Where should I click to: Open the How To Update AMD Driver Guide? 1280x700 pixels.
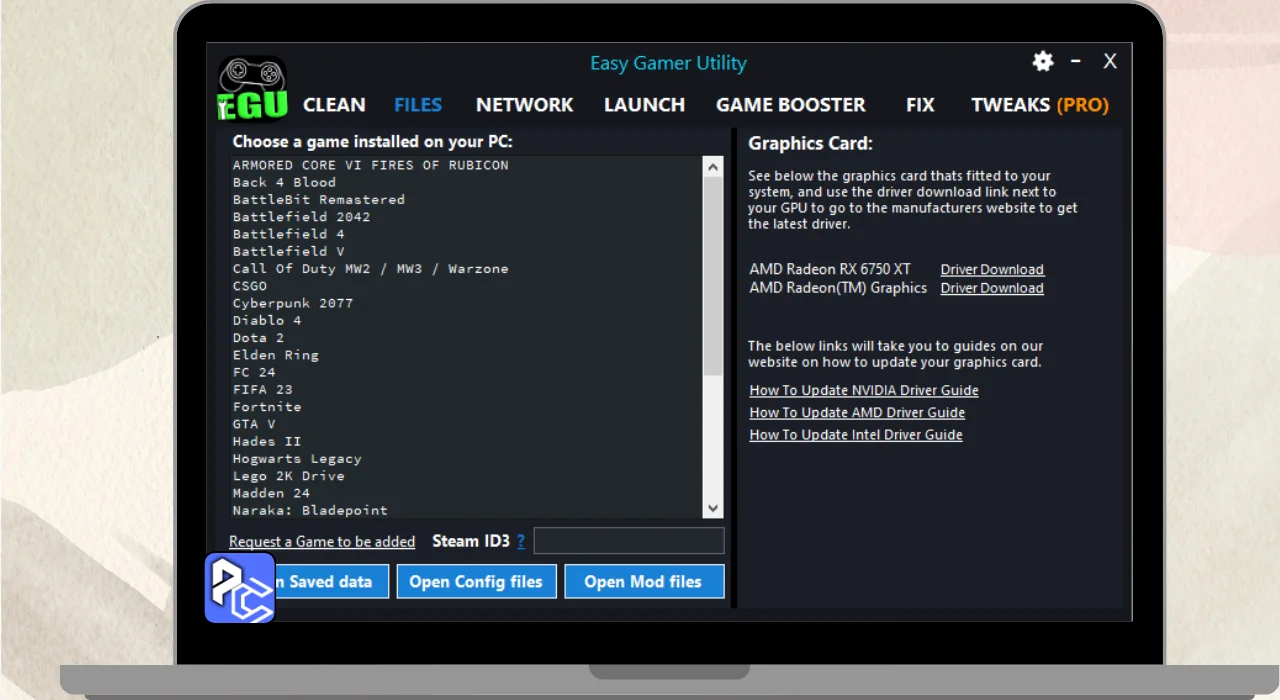pyautogui.click(x=857, y=412)
